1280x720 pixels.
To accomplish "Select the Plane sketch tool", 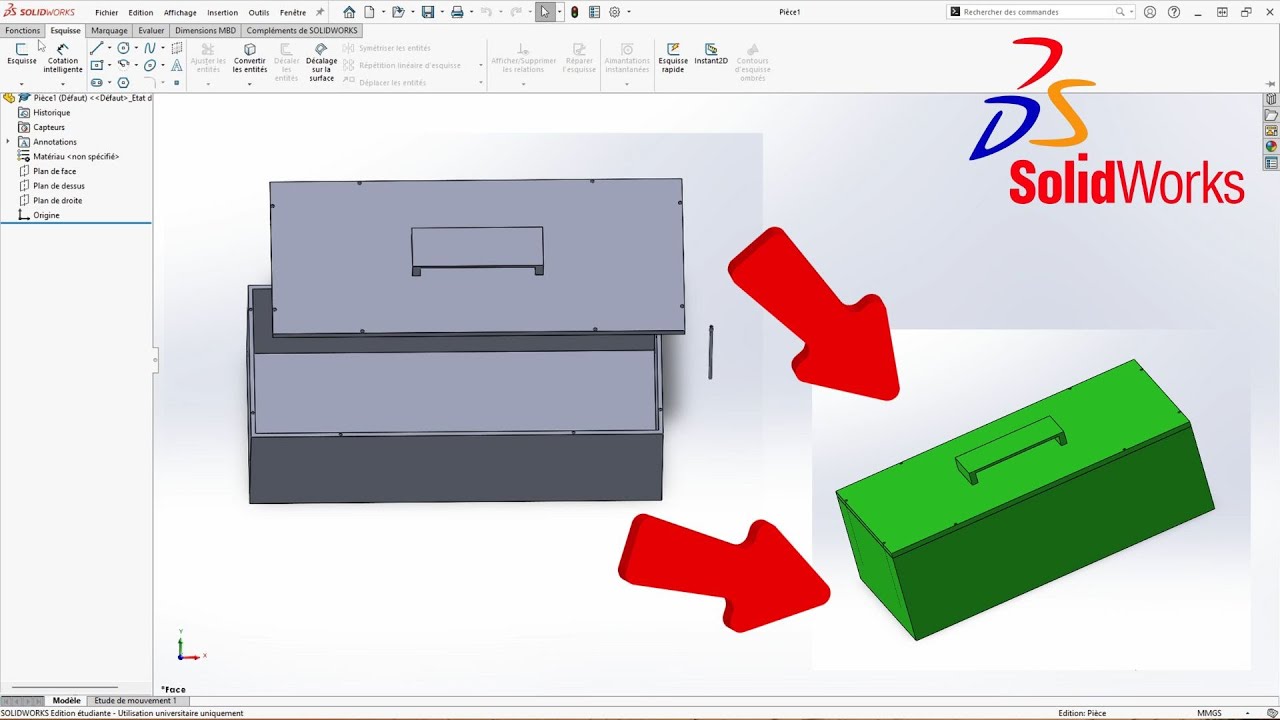I will 177,48.
